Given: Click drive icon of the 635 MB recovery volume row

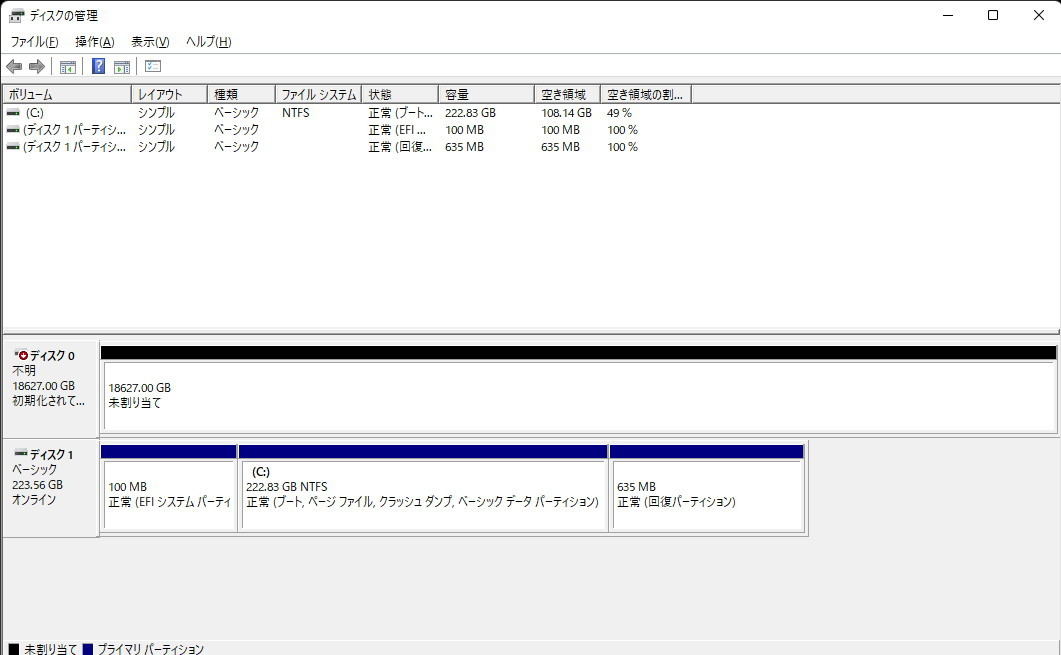Looking at the screenshot, I should pos(13,147).
